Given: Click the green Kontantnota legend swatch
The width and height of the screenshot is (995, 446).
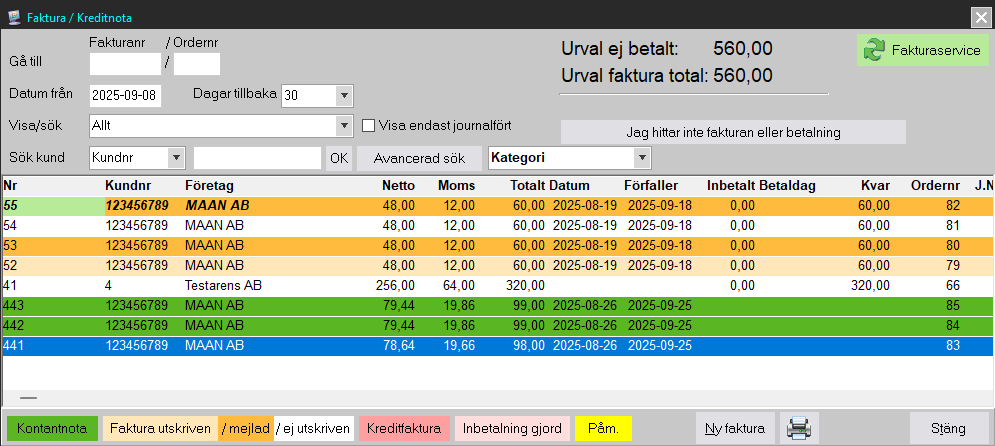Looking at the screenshot, I should [x=52, y=428].
